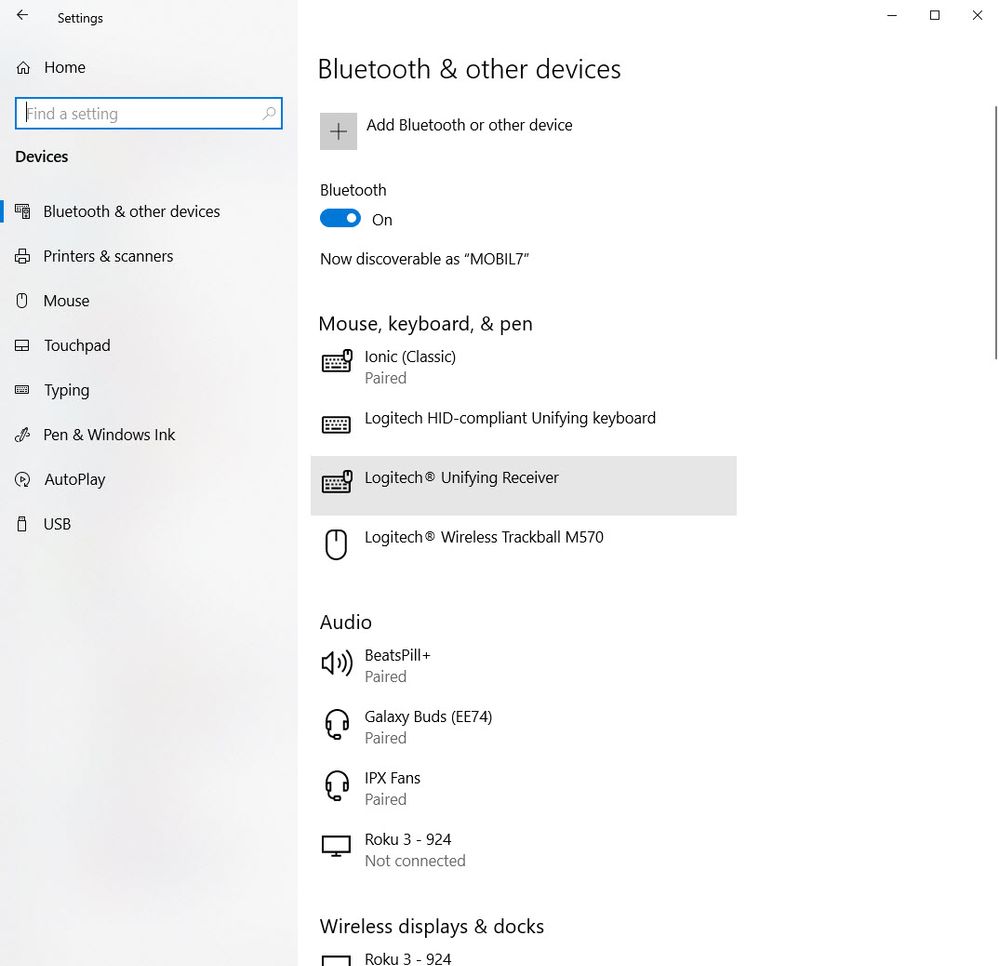The height and width of the screenshot is (966, 999).
Task: Click the Find a setting search box
Action: click(148, 113)
